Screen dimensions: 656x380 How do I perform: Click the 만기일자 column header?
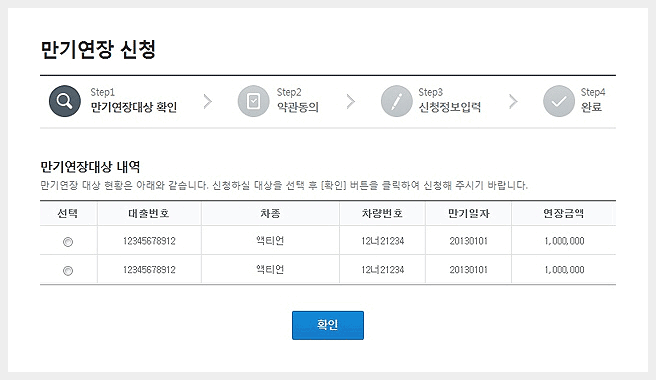pyautogui.click(x=469, y=213)
